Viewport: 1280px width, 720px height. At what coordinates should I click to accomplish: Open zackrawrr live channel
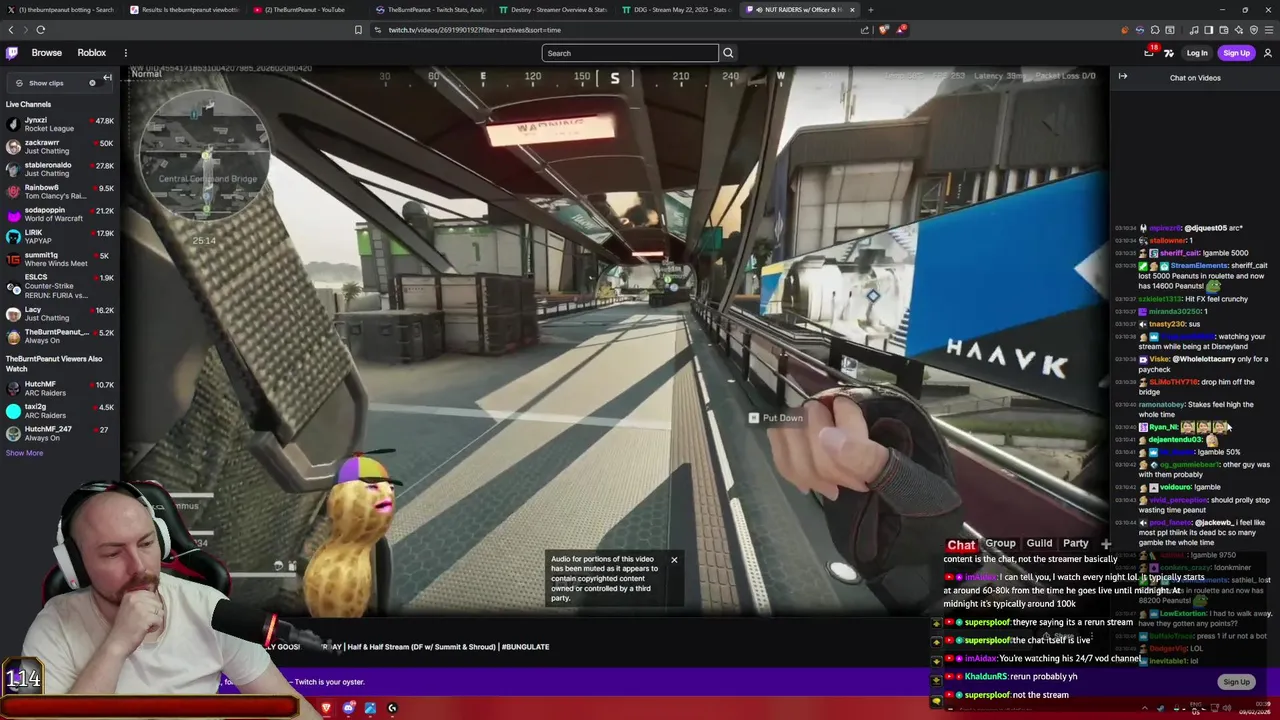(x=60, y=147)
